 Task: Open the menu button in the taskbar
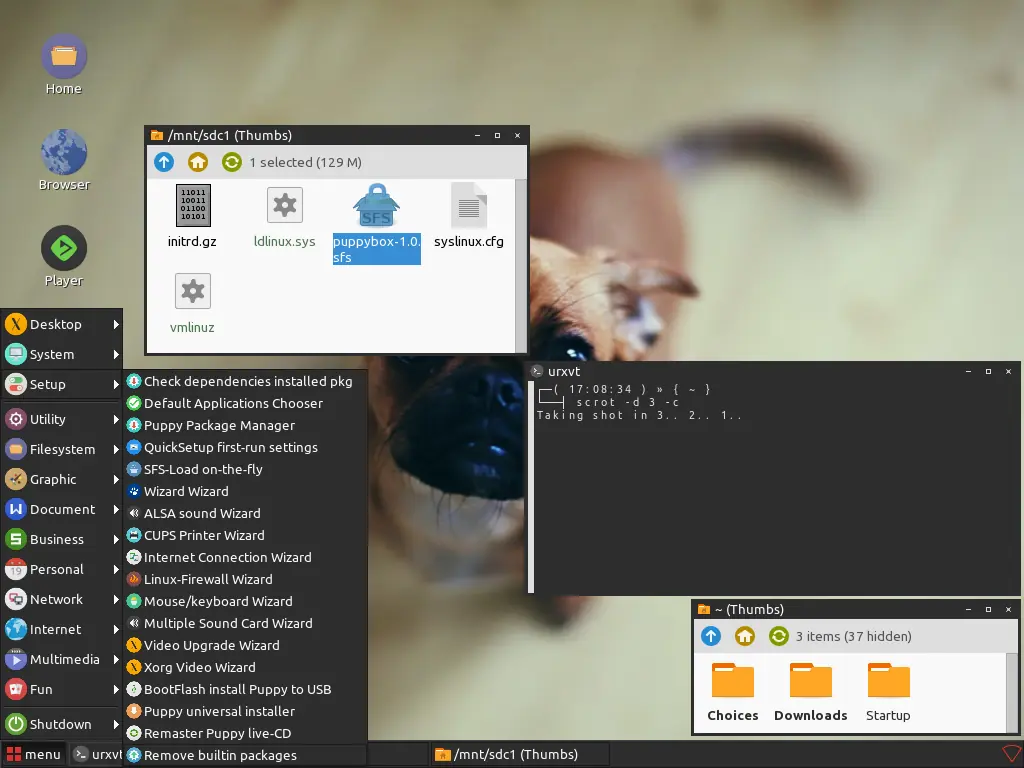(33, 754)
